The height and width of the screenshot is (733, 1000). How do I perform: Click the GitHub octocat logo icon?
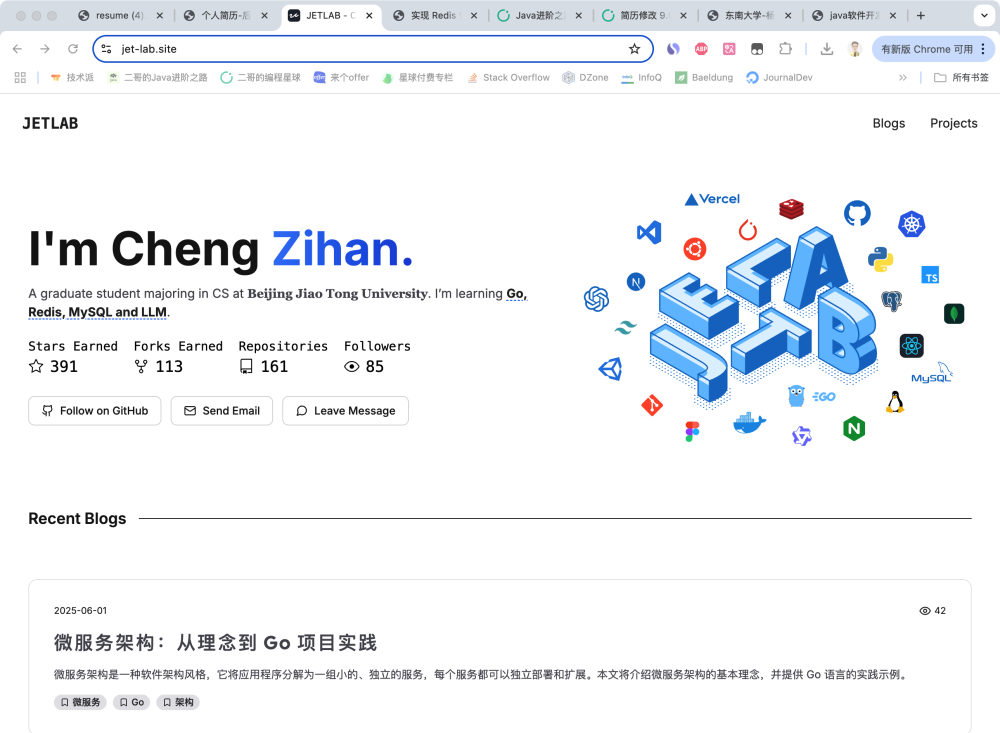point(857,213)
